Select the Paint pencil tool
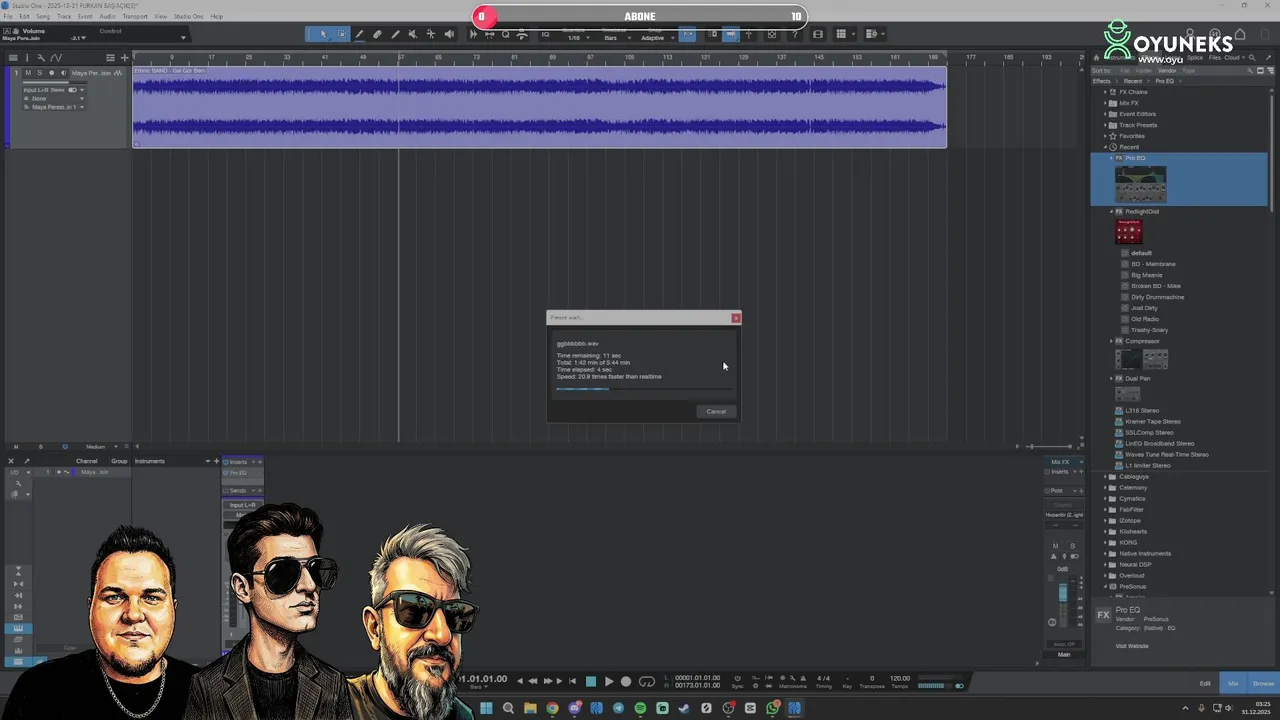This screenshot has width=1280, height=720. 395,34
